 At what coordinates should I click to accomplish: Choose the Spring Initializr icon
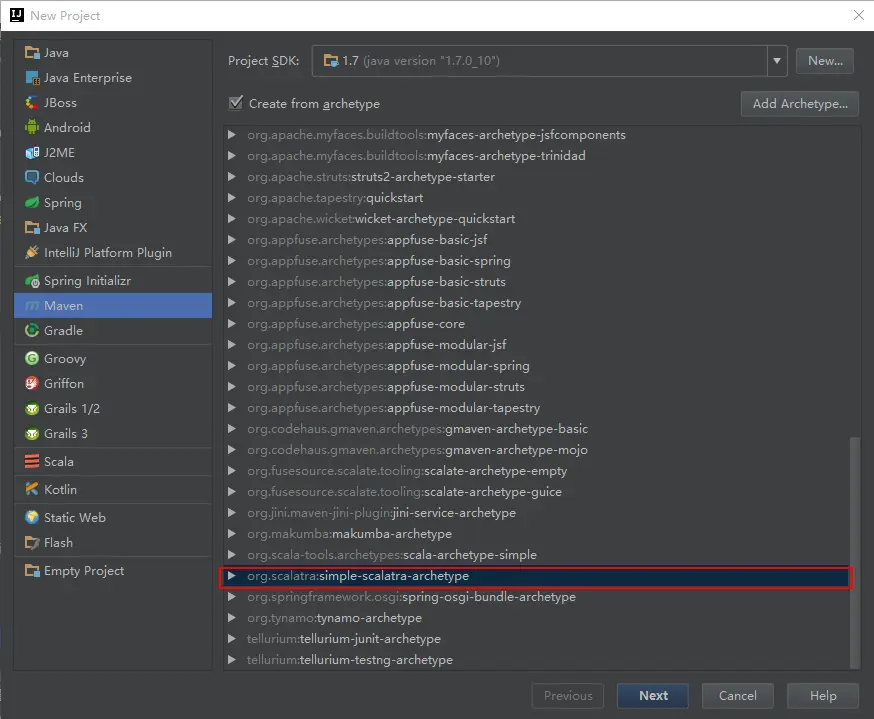point(32,281)
